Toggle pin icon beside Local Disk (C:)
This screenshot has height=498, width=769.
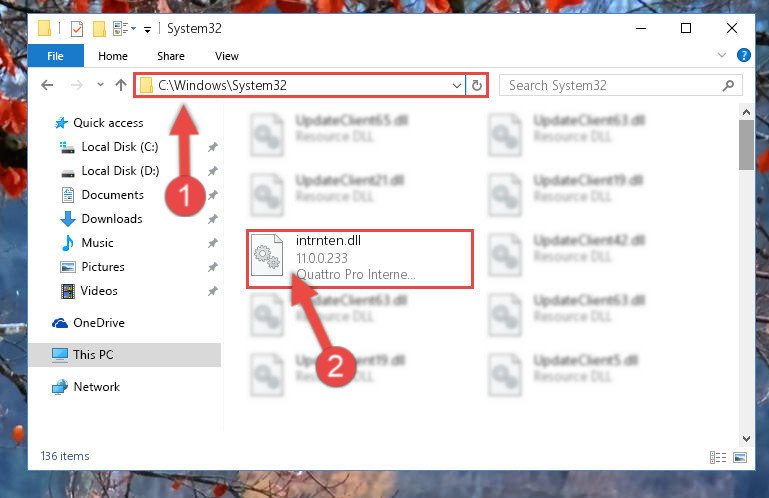pyautogui.click(x=212, y=147)
